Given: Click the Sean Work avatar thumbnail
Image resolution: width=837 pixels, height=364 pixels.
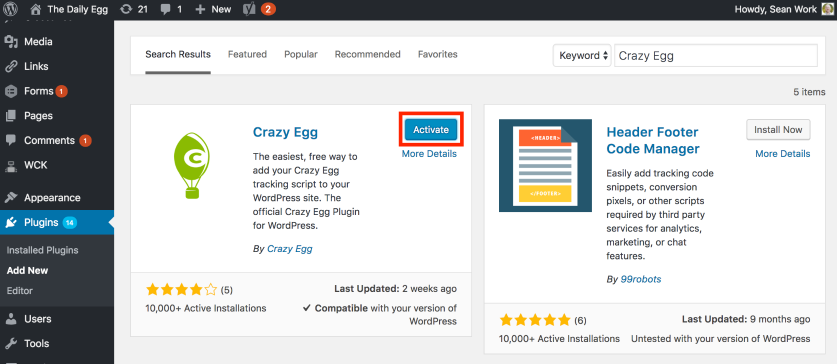Looking at the screenshot, I should point(827,9).
